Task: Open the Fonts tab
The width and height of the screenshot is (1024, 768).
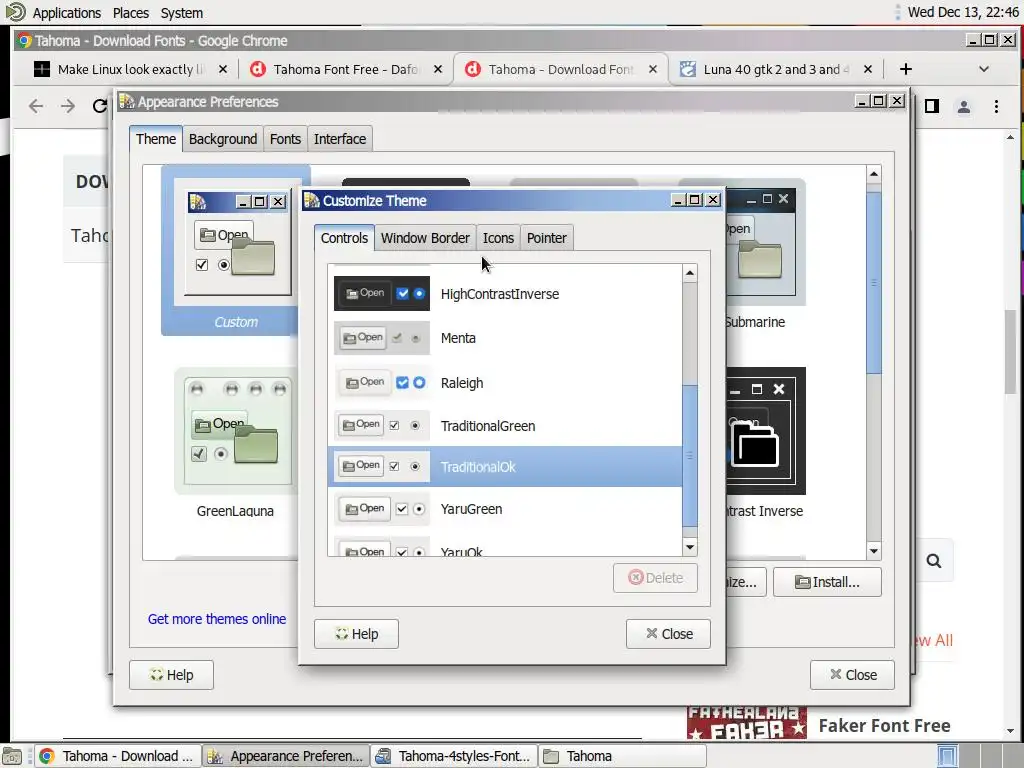Action: [x=285, y=139]
